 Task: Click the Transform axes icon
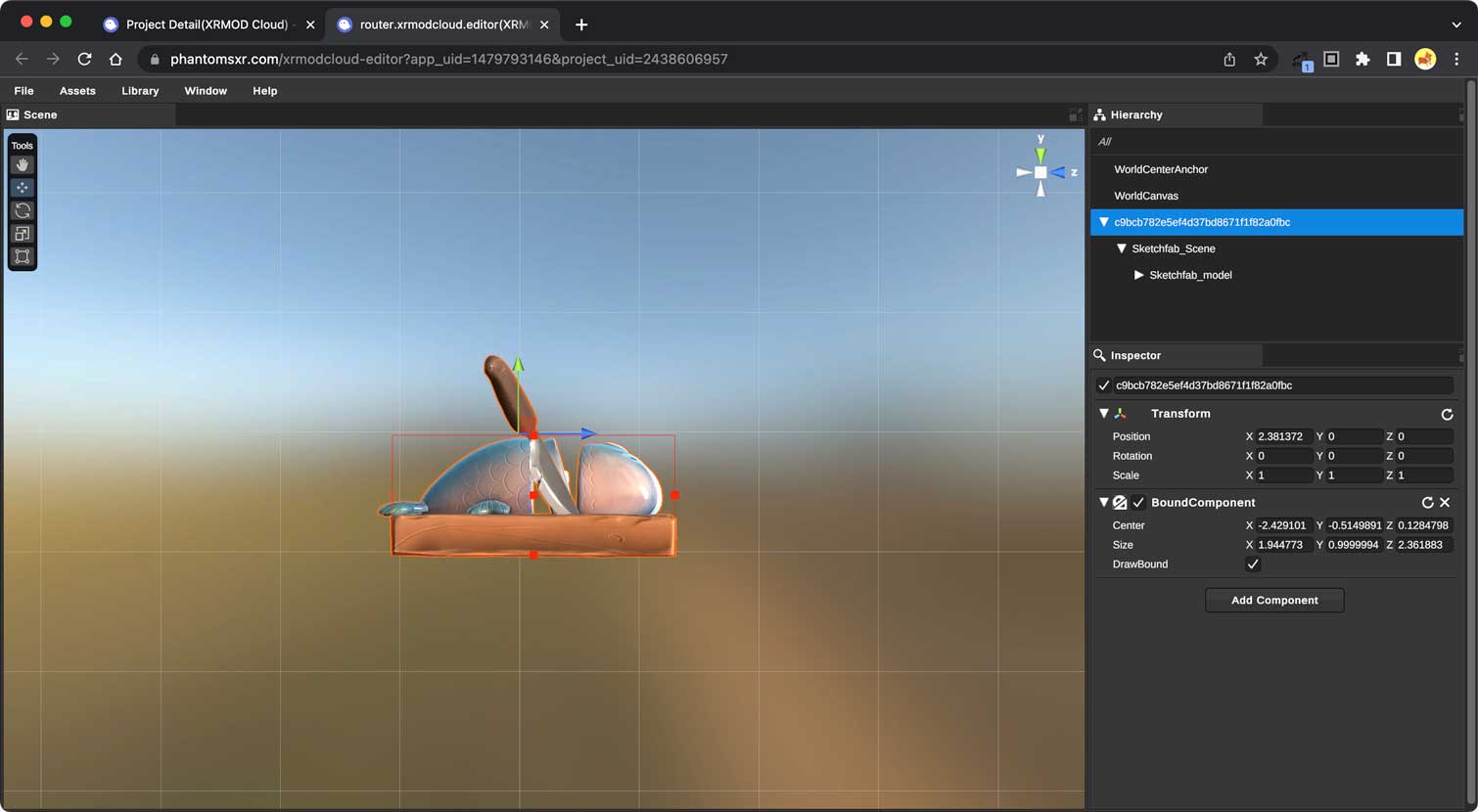(1120, 414)
